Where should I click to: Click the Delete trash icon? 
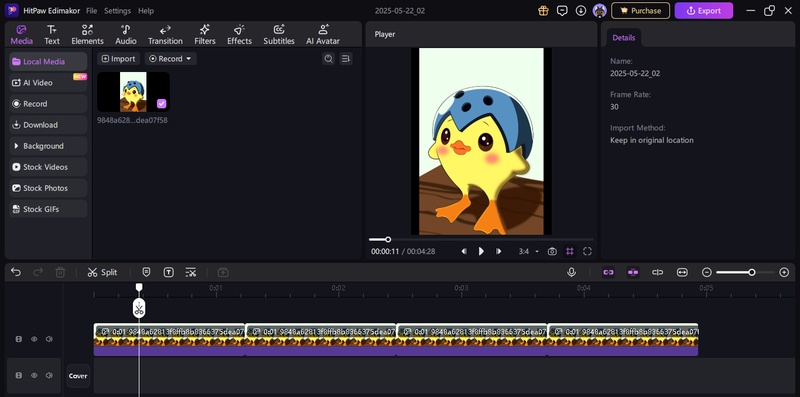60,272
